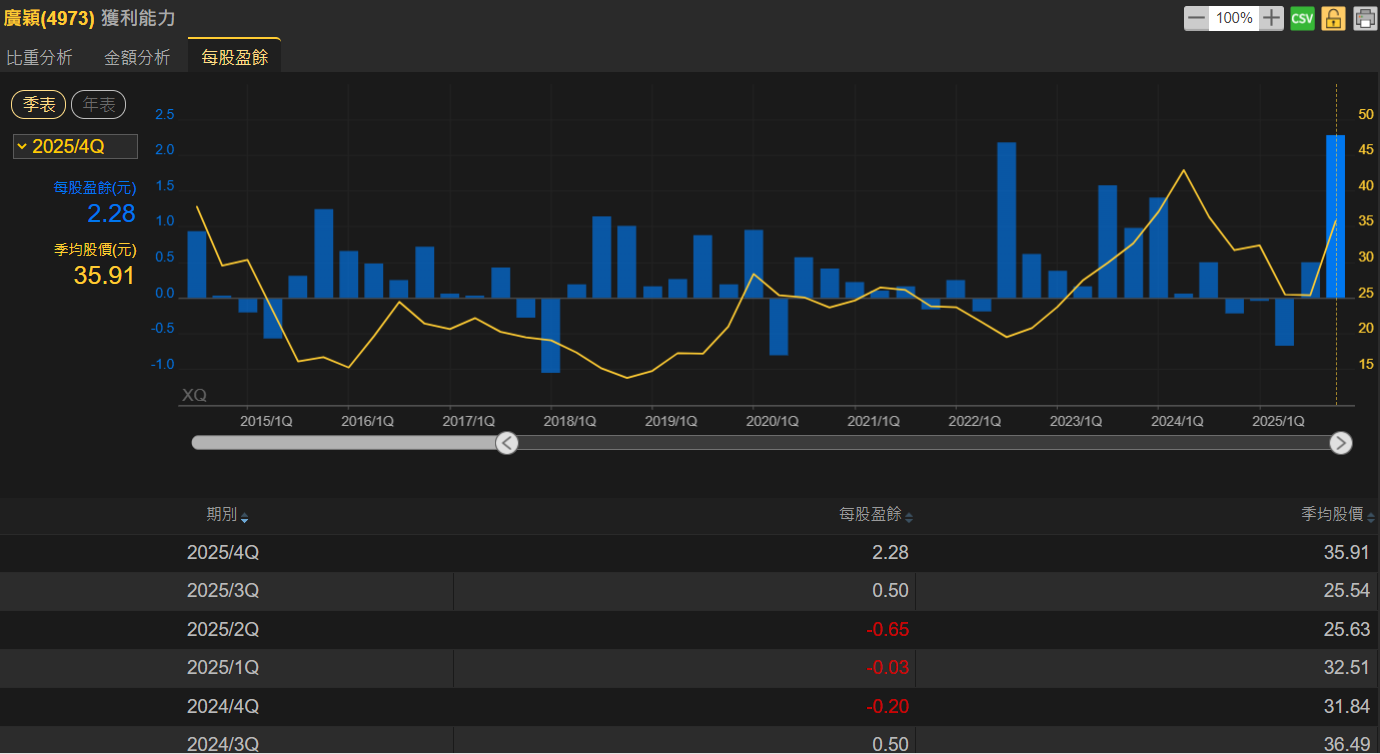
Task: Click the zoom in plus button
Action: click(x=1271, y=18)
